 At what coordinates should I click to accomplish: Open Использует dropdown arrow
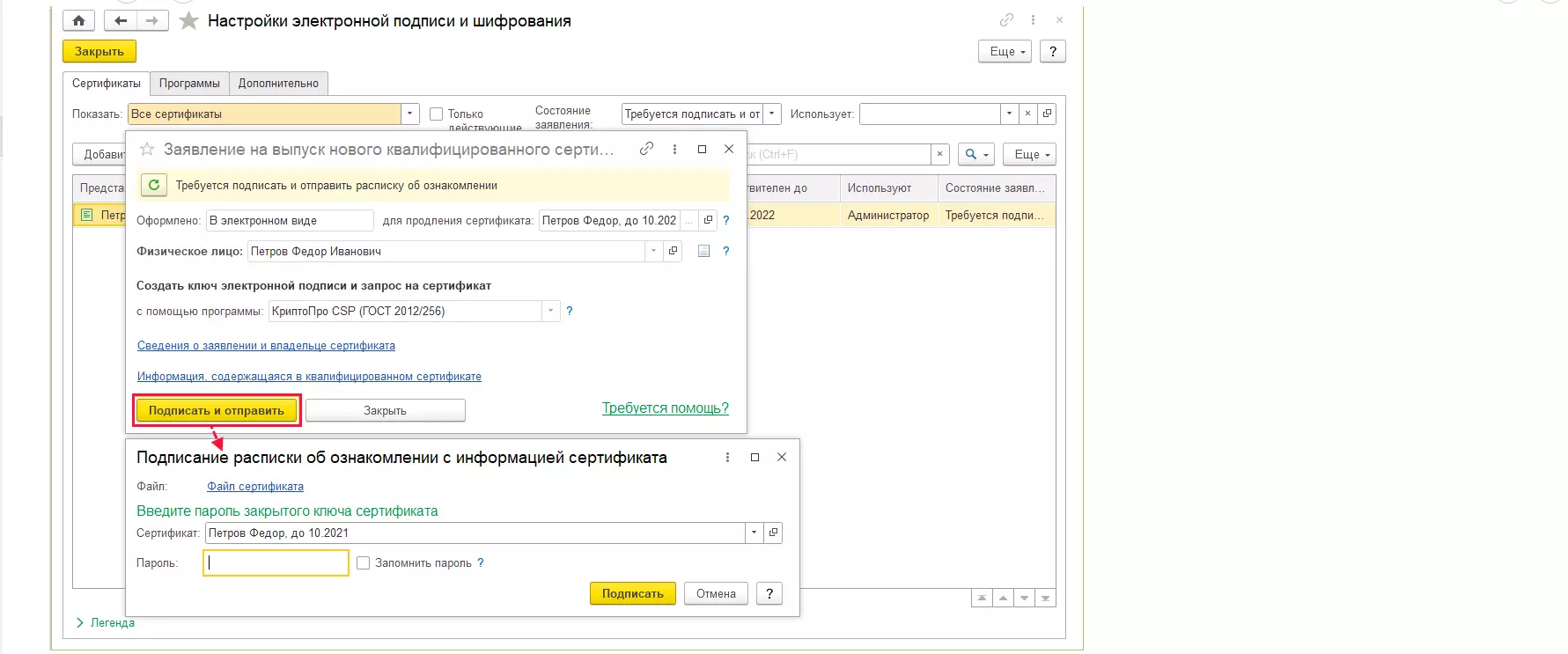pos(1010,114)
